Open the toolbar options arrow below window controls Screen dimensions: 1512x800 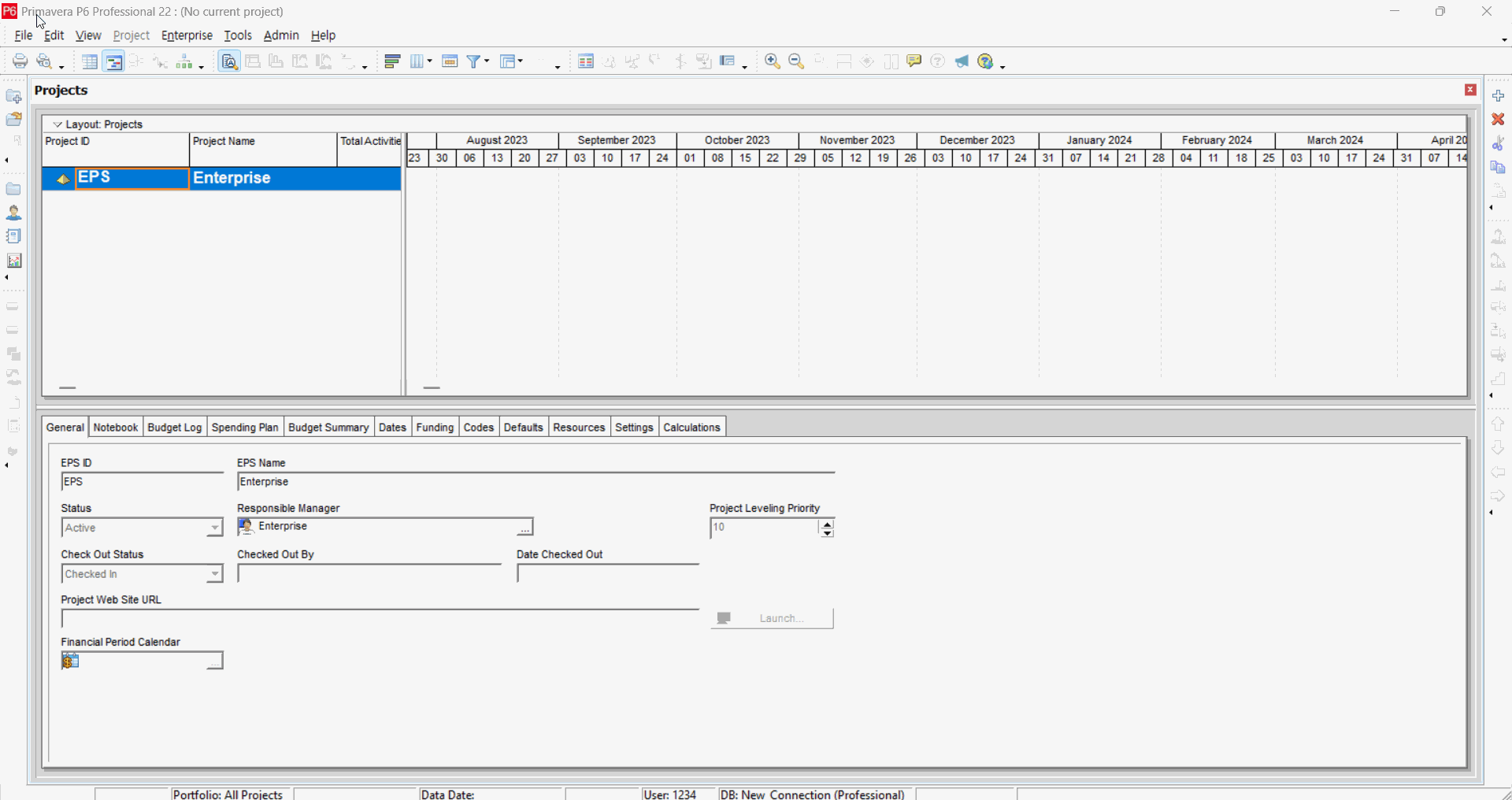[x=1504, y=39]
